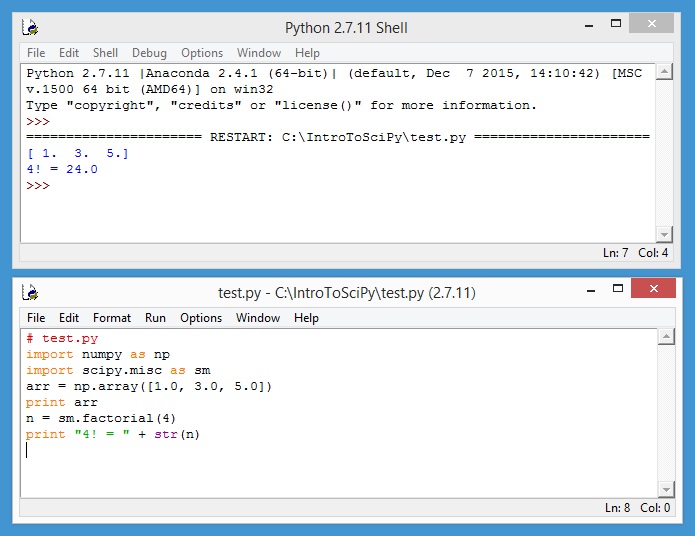Click the IDLE icon in Python Shell title bar
Image resolution: width=695 pixels, height=536 pixels.
(x=31, y=28)
